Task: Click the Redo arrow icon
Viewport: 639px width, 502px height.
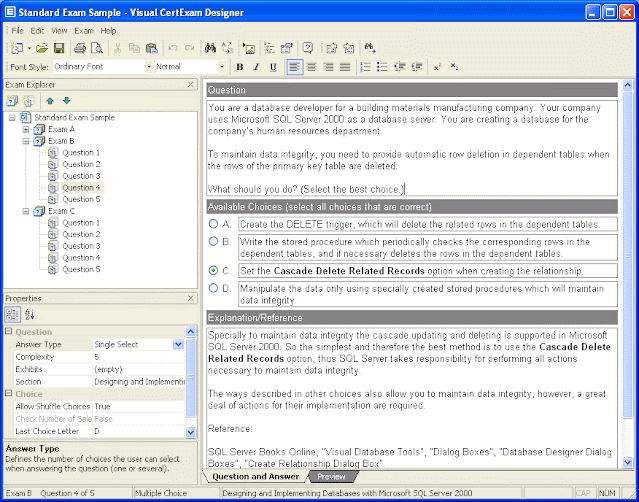Action: [x=189, y=48]
